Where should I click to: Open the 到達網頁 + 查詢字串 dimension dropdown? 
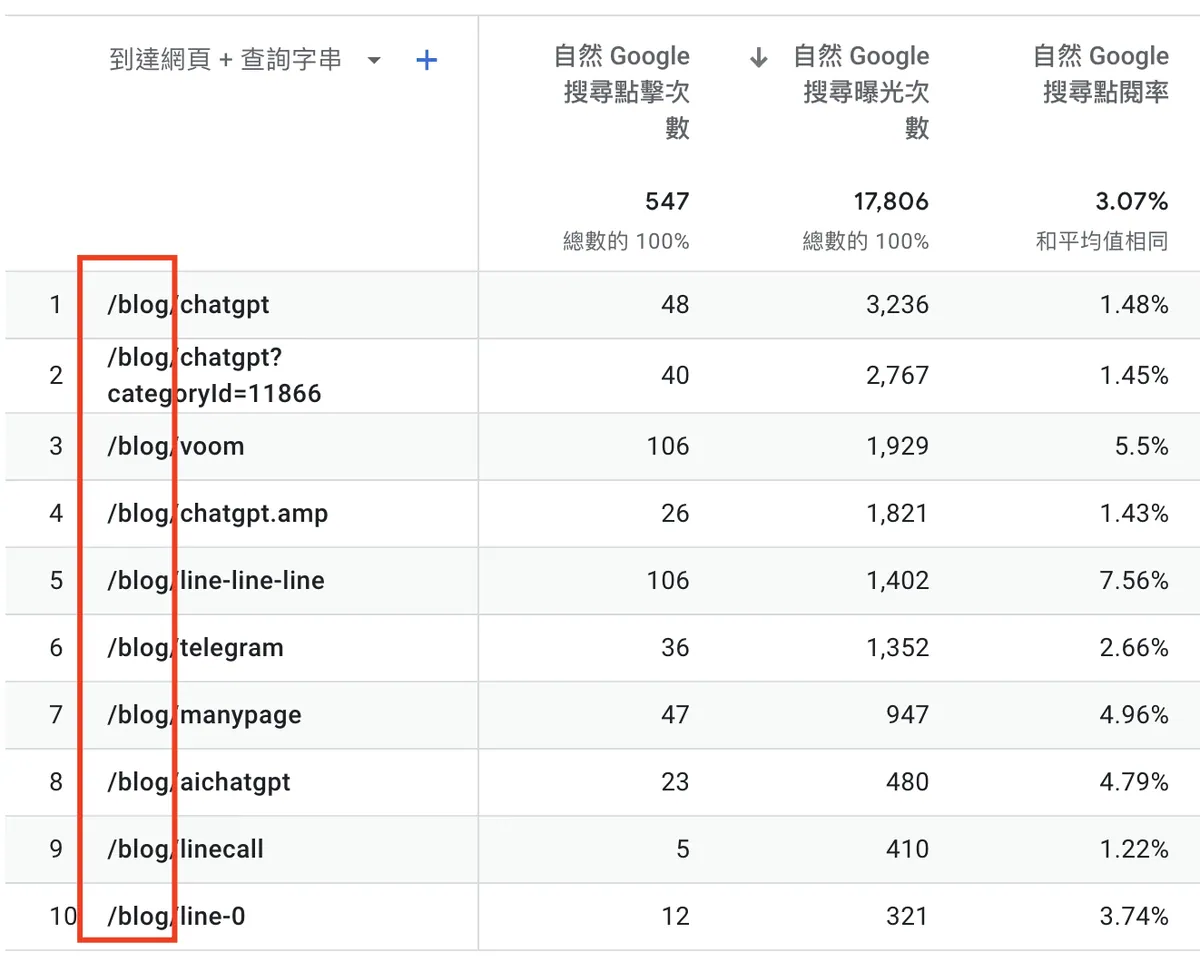tap(374, 61)
